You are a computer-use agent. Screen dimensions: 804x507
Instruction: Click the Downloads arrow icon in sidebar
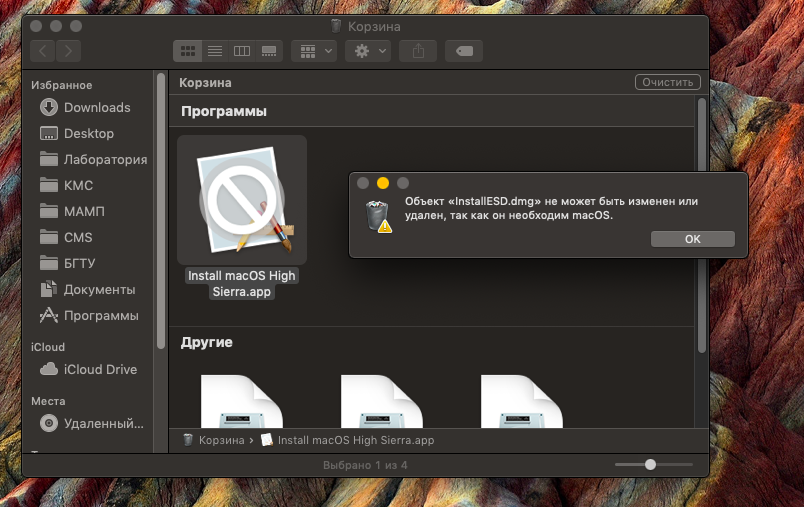(x=49, y=107)
